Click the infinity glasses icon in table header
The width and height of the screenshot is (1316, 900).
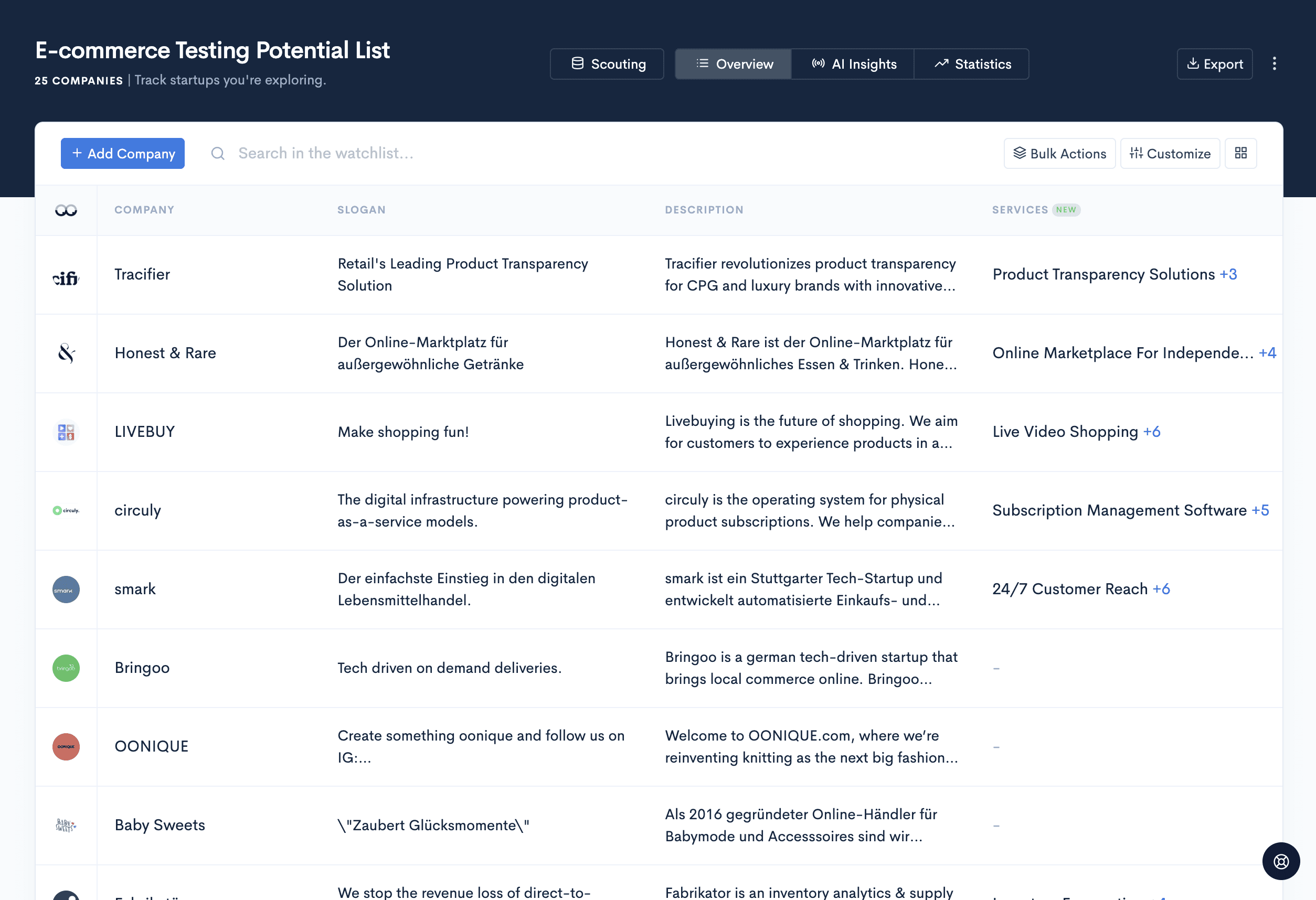(66, 210)
